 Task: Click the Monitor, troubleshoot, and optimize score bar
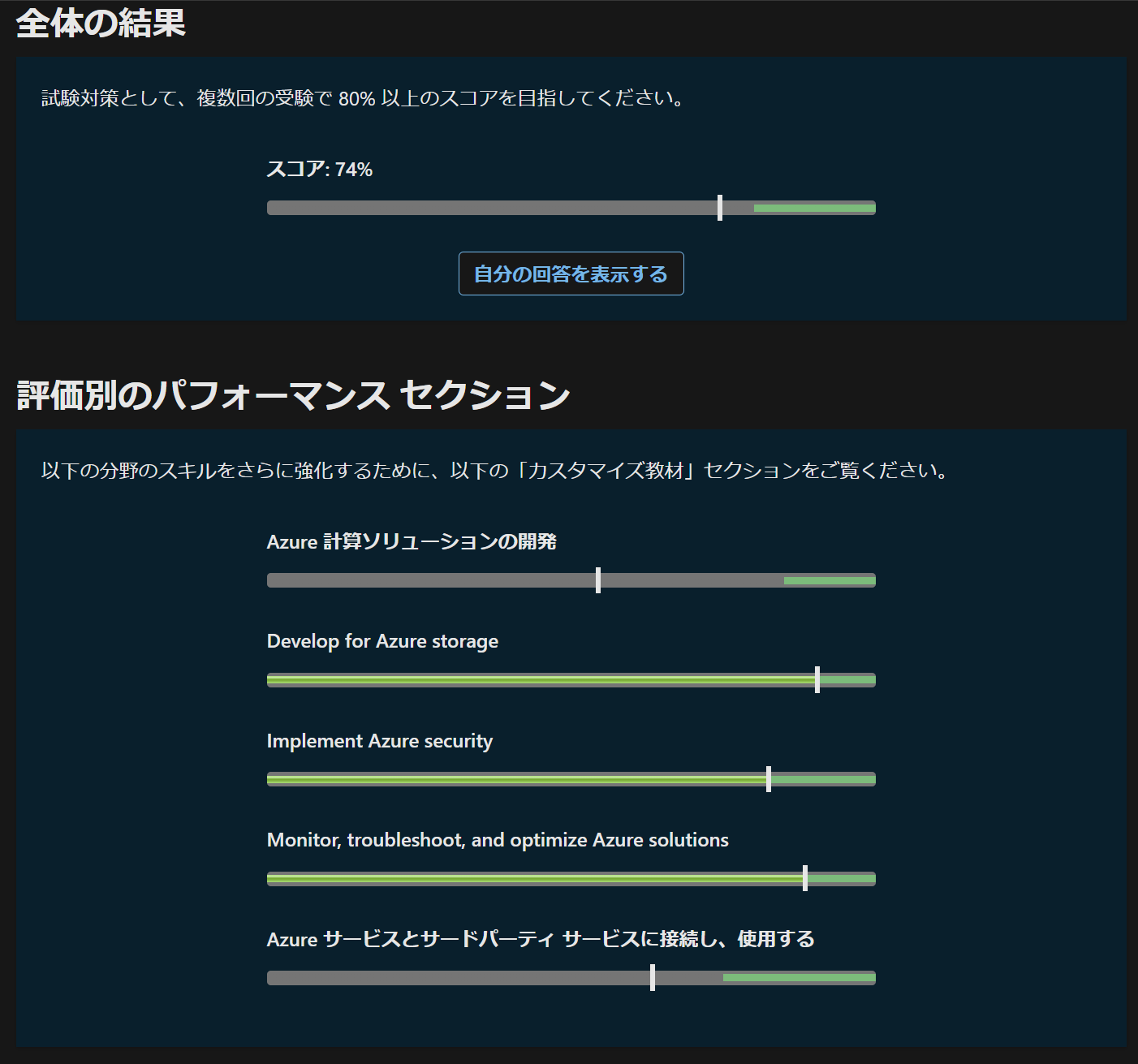coord(571,879)
